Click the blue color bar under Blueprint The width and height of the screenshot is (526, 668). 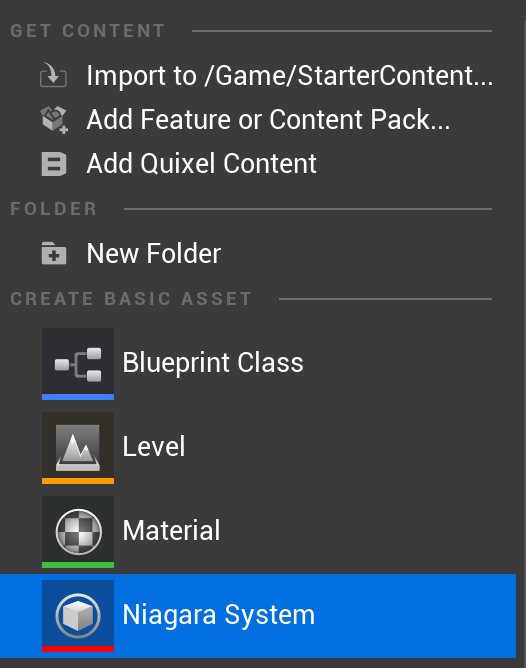(78, 397)
